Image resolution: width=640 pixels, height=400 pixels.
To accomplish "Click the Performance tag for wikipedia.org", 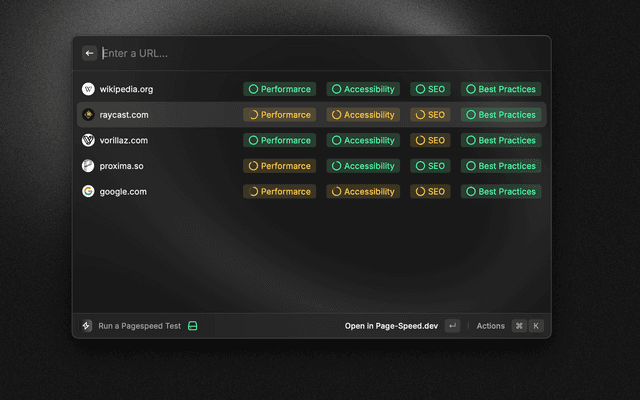I will (x=279, y=89).
